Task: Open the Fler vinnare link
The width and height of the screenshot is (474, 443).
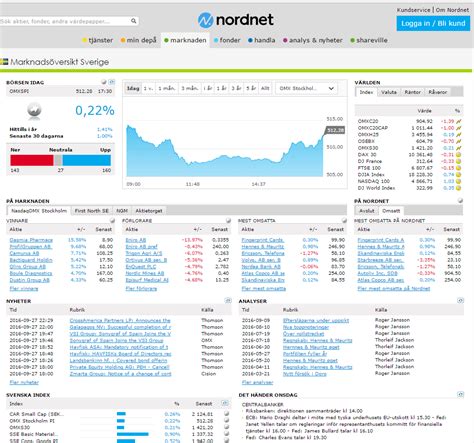Action: click(x=24, y=289)
